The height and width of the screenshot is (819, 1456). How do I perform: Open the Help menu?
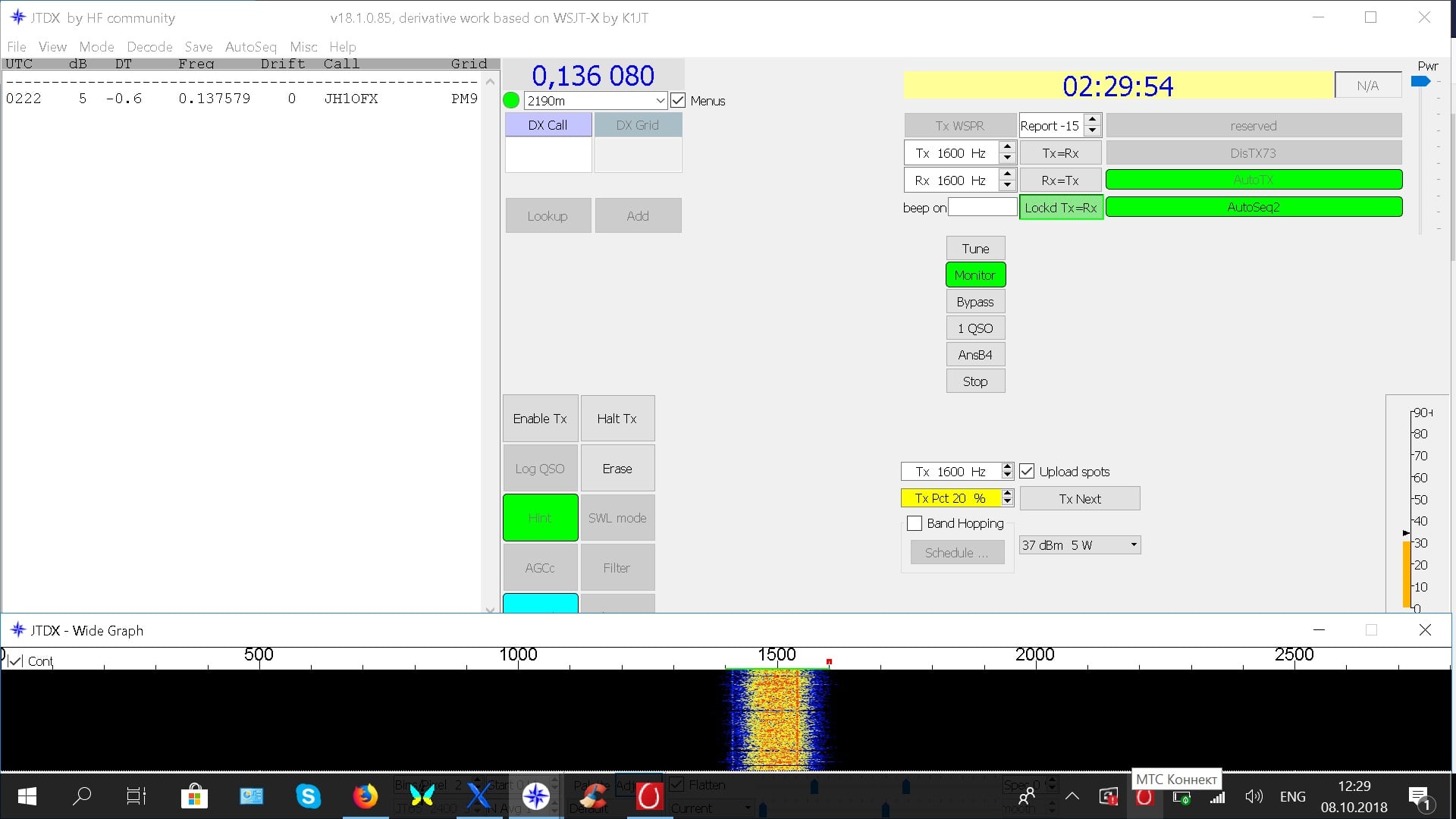pyautogui.click(x=342, y=46)
